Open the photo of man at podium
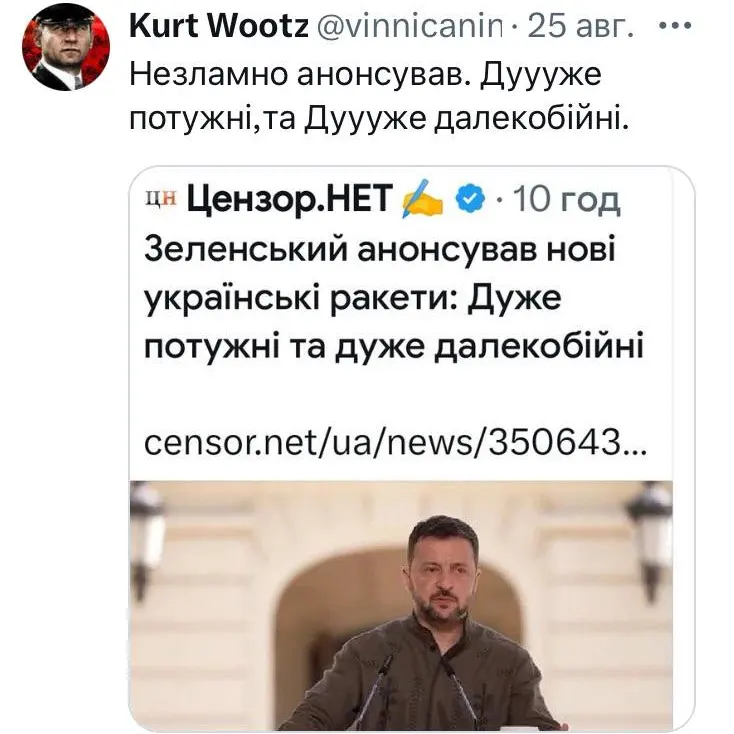The image size is (734, 734). pyautogui.click(x=401, y=606)
